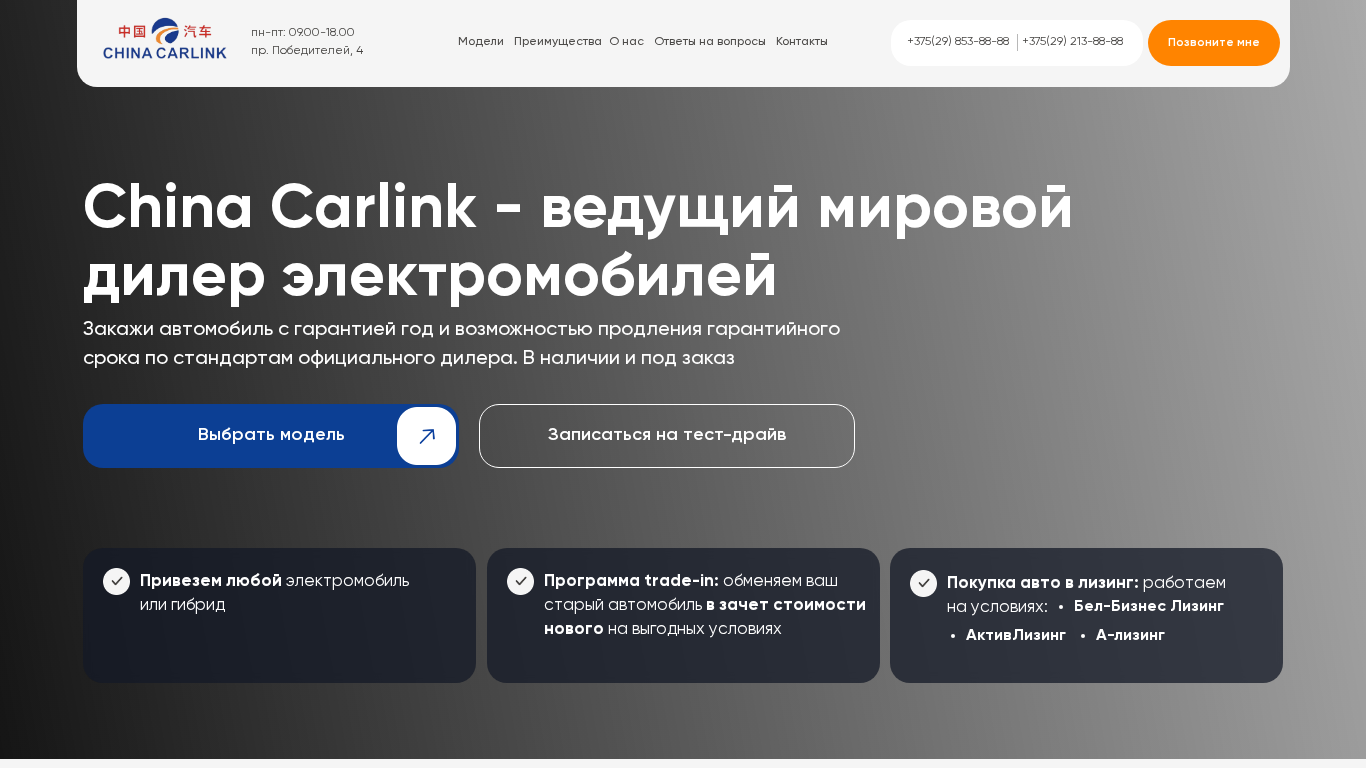Click the subtitle starting with Закажи автомобиль
Screen dimensions: 1366x768
coord(462,343)
